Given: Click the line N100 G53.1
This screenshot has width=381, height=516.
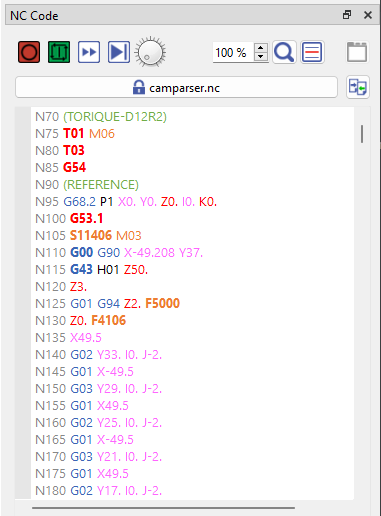Looking at the screenshot, I should click(69, 219).
